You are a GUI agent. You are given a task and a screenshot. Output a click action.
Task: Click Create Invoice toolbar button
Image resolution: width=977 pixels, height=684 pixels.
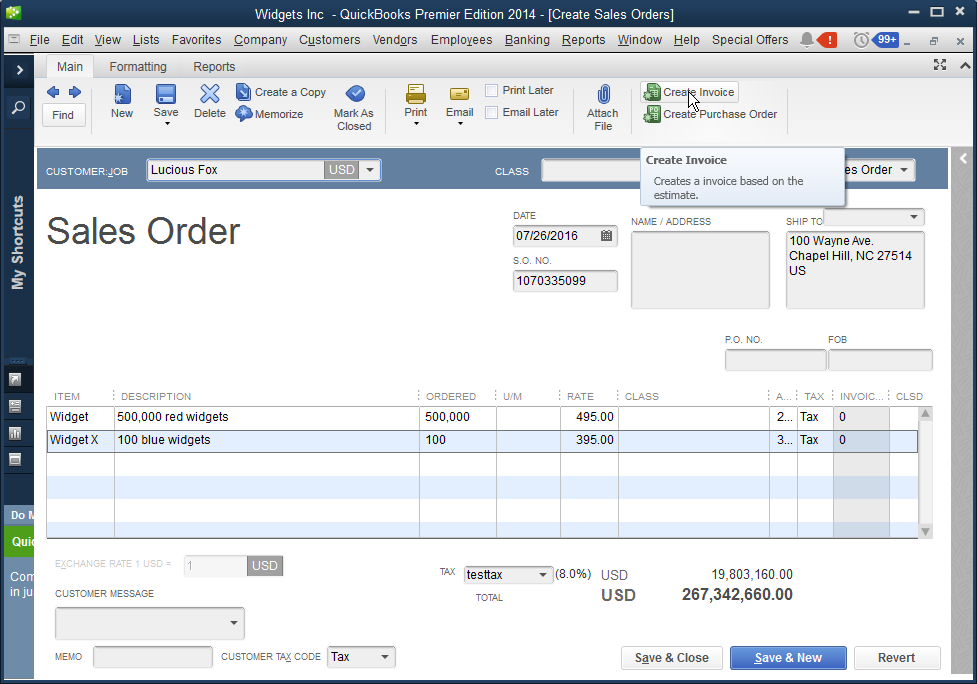click(689, 92)
